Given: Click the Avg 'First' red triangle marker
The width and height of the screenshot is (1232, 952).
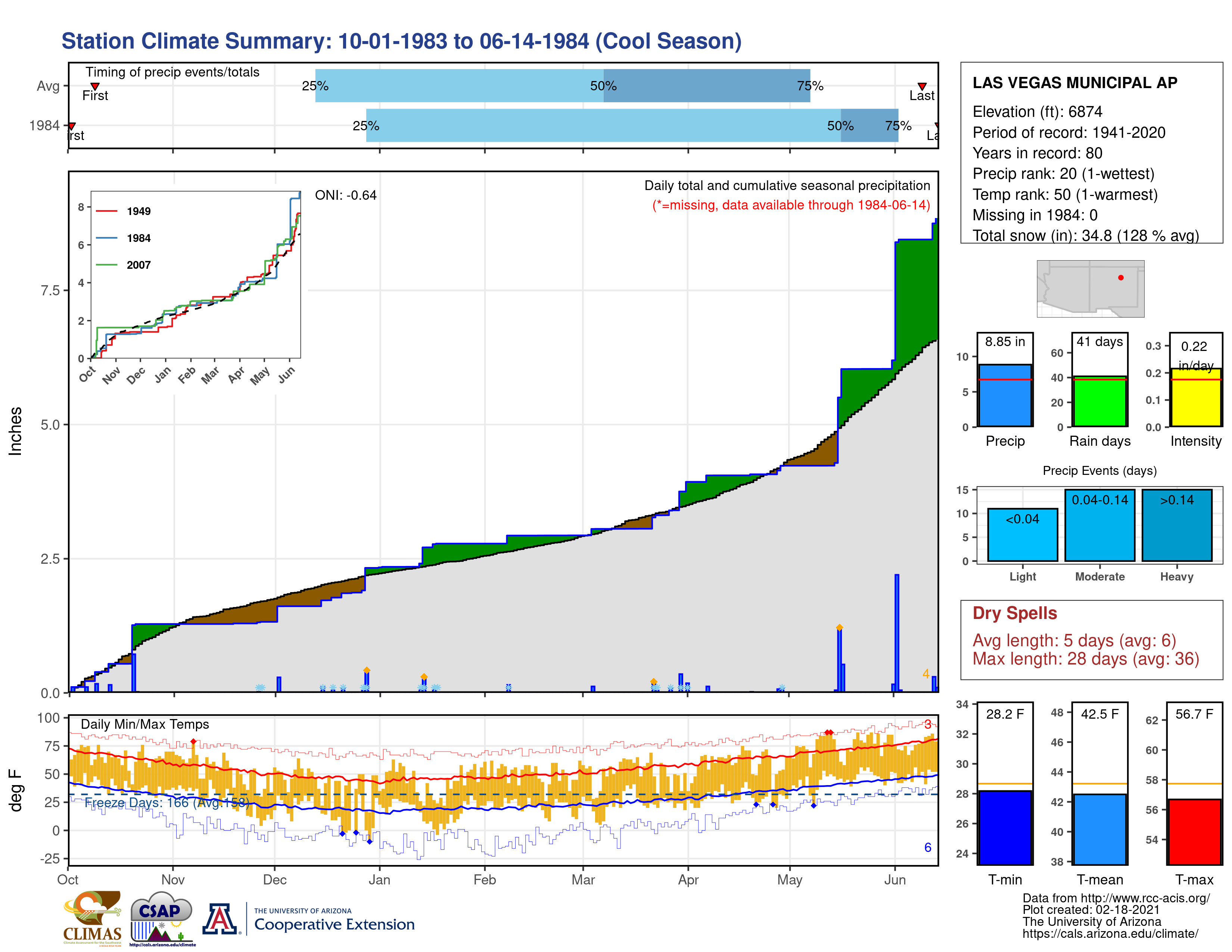Looking at the screenshot, I should (95, 86).
